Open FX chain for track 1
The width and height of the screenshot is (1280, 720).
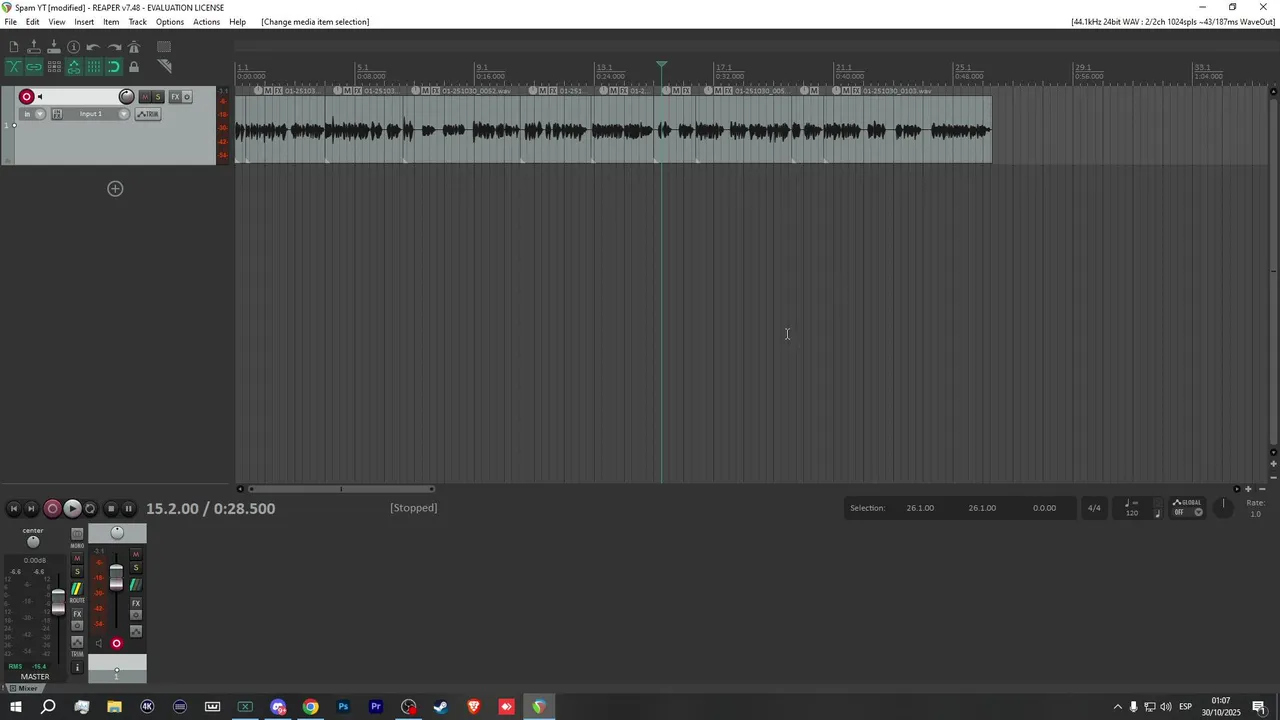coord(175,97)
